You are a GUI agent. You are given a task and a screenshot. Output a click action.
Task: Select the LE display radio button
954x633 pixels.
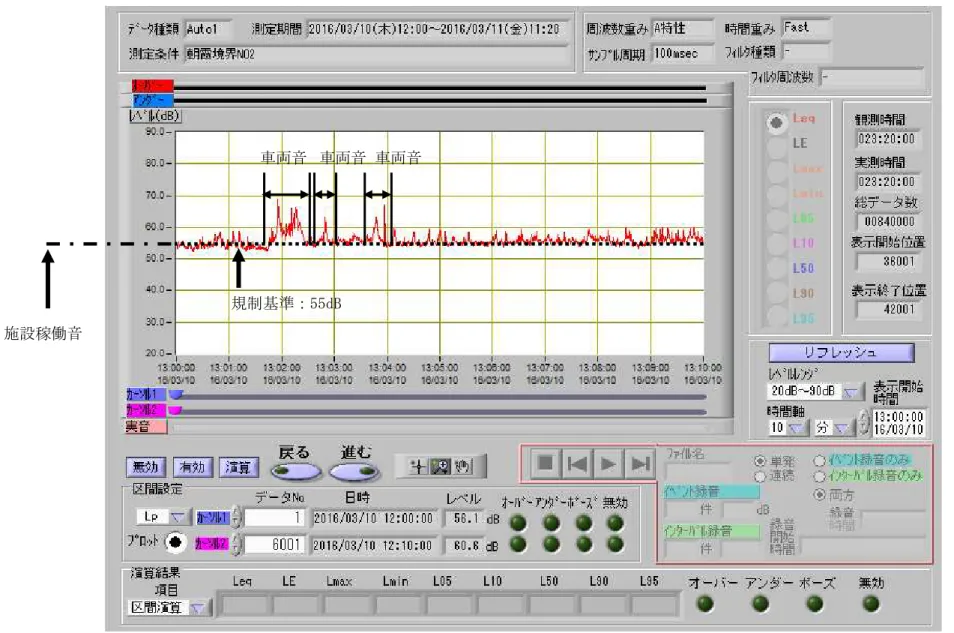pos(776,147)
